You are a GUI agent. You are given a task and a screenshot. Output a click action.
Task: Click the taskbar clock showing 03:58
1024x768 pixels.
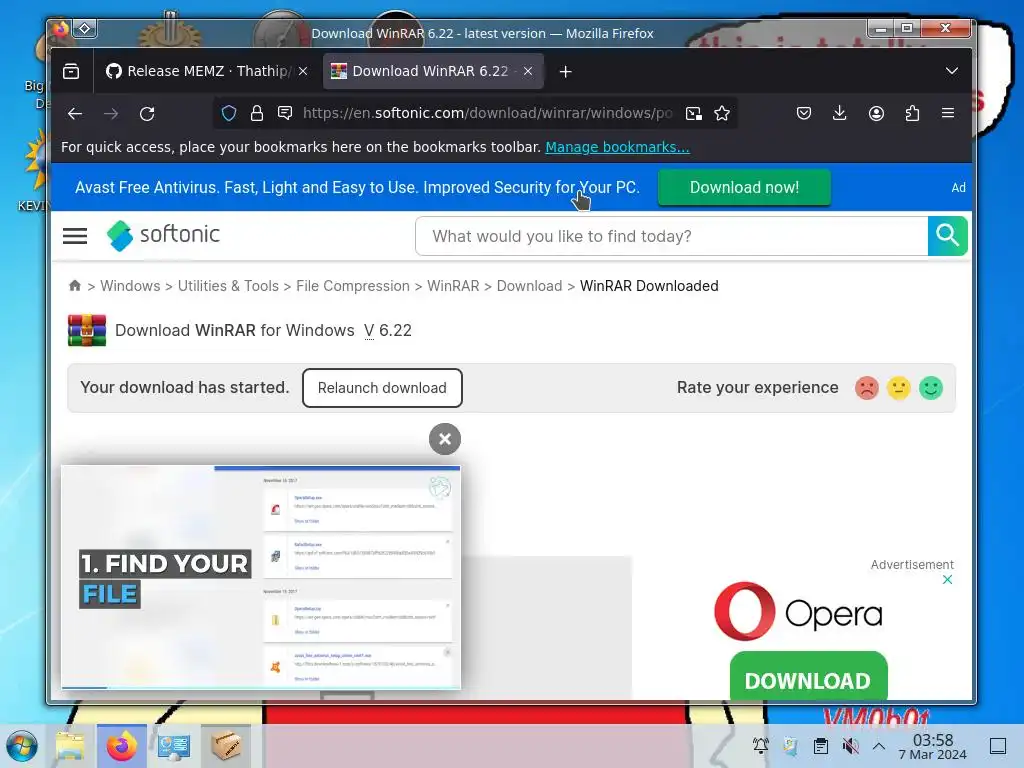point(933,746)
